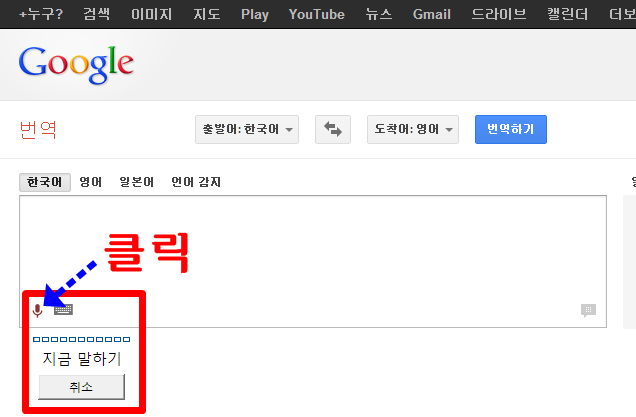The width and height of the screenshot is (636, 417).
Task: Select the 한국어 source language tab
Action: point(45,182)
